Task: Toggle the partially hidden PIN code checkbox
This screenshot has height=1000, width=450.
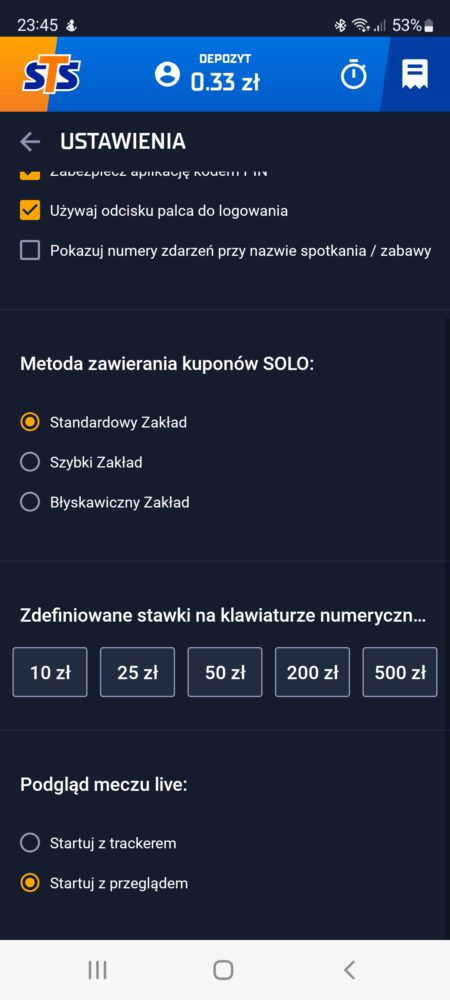Action: point(30,174)
